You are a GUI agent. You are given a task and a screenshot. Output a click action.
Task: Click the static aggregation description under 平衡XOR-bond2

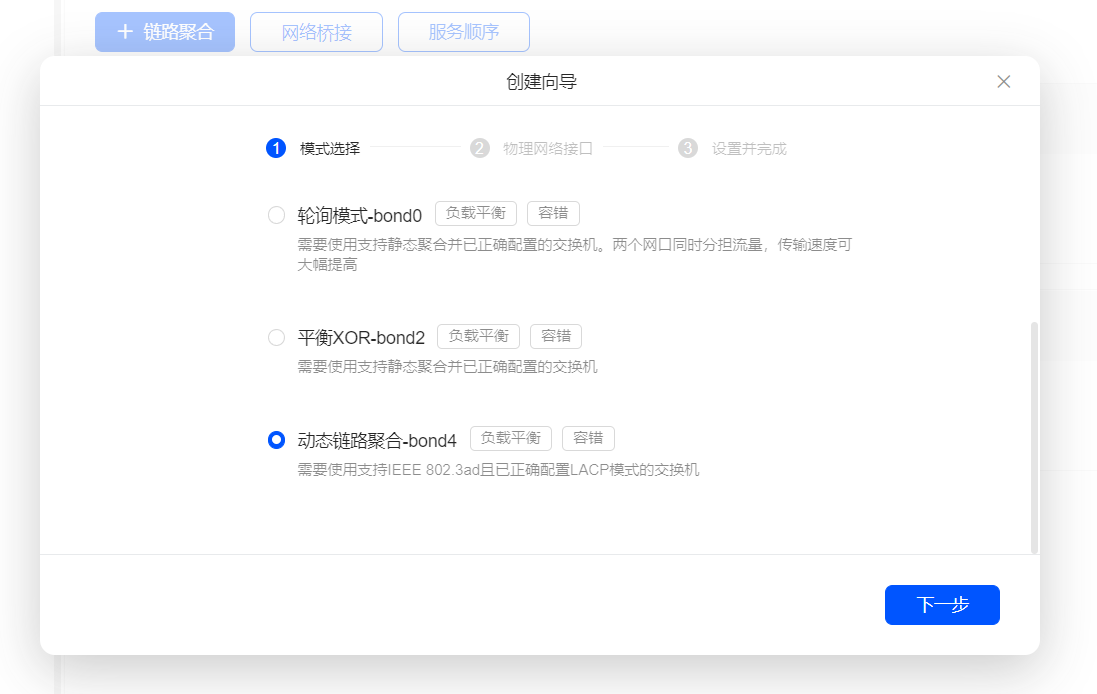(x=448, y=367)
